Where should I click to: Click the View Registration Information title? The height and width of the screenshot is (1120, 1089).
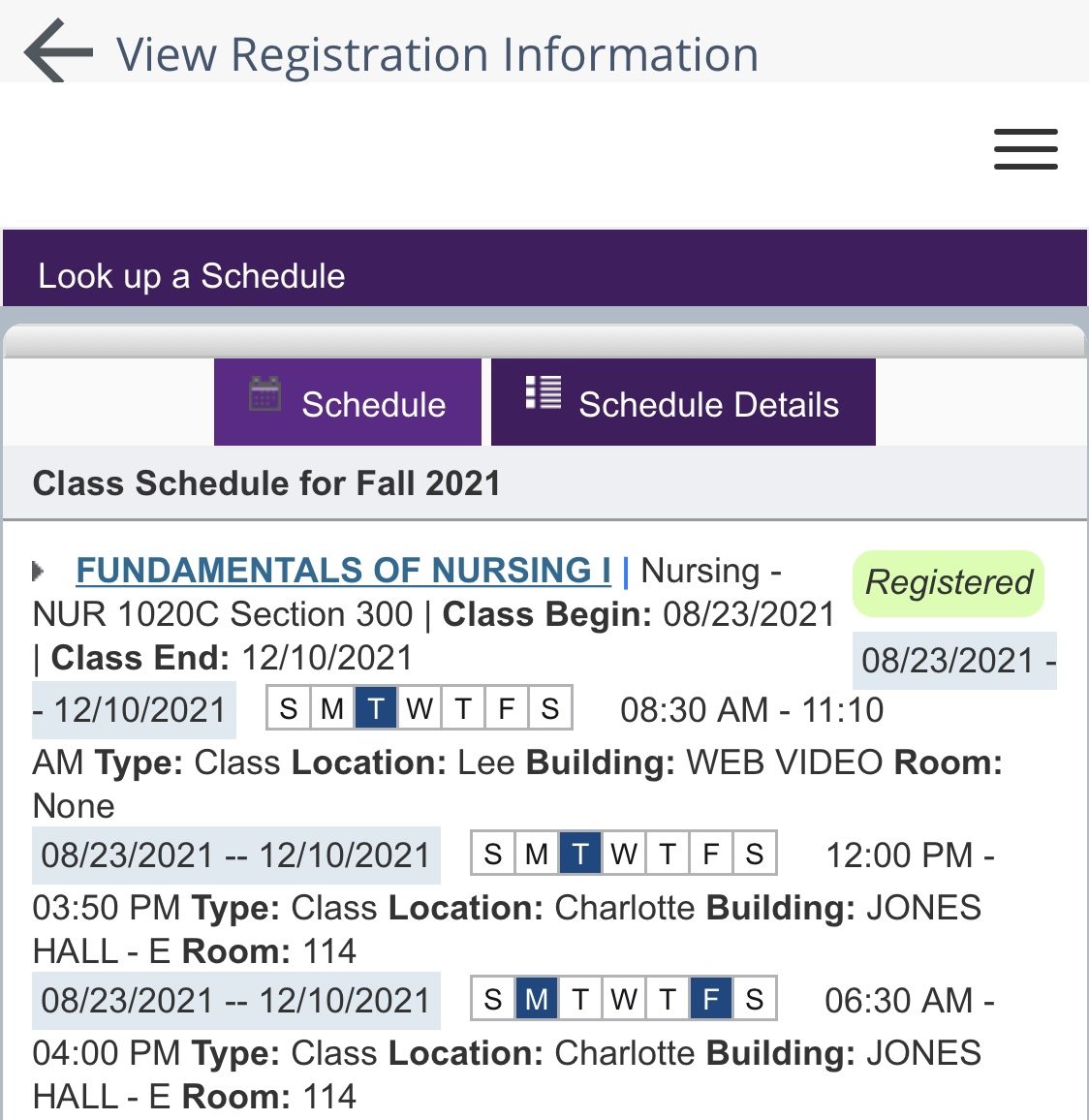437,54
